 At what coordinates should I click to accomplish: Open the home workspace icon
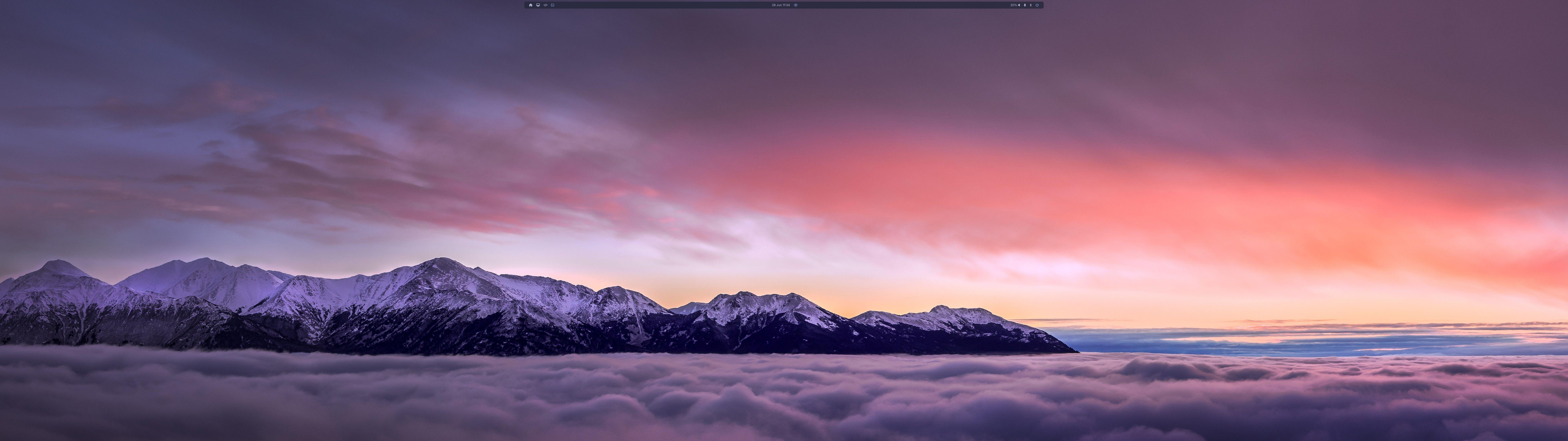pos(531,5)
